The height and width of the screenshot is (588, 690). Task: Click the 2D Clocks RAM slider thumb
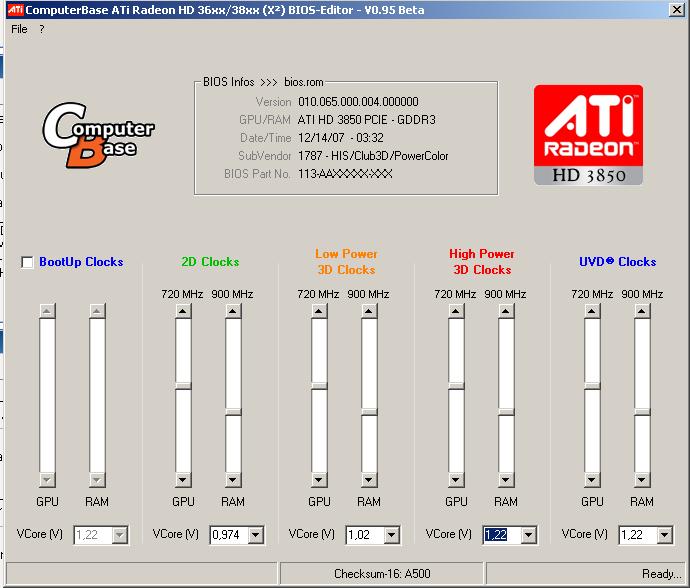coord(233,412)
